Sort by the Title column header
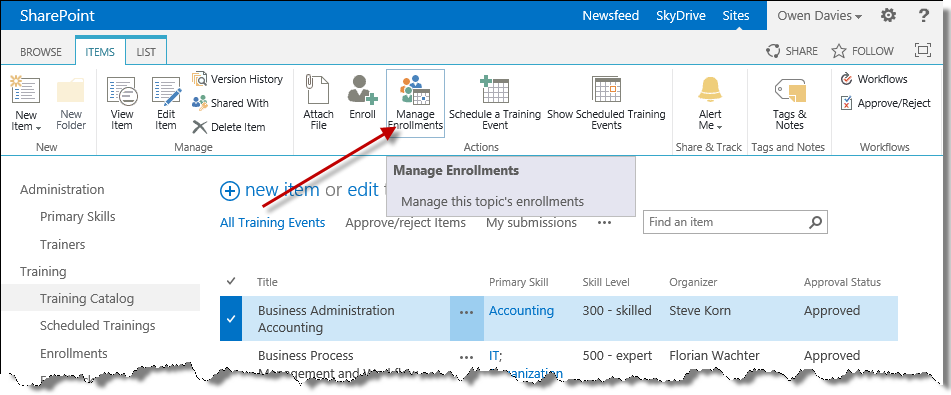This screenshot has height=395, width=951. (267, 282)
